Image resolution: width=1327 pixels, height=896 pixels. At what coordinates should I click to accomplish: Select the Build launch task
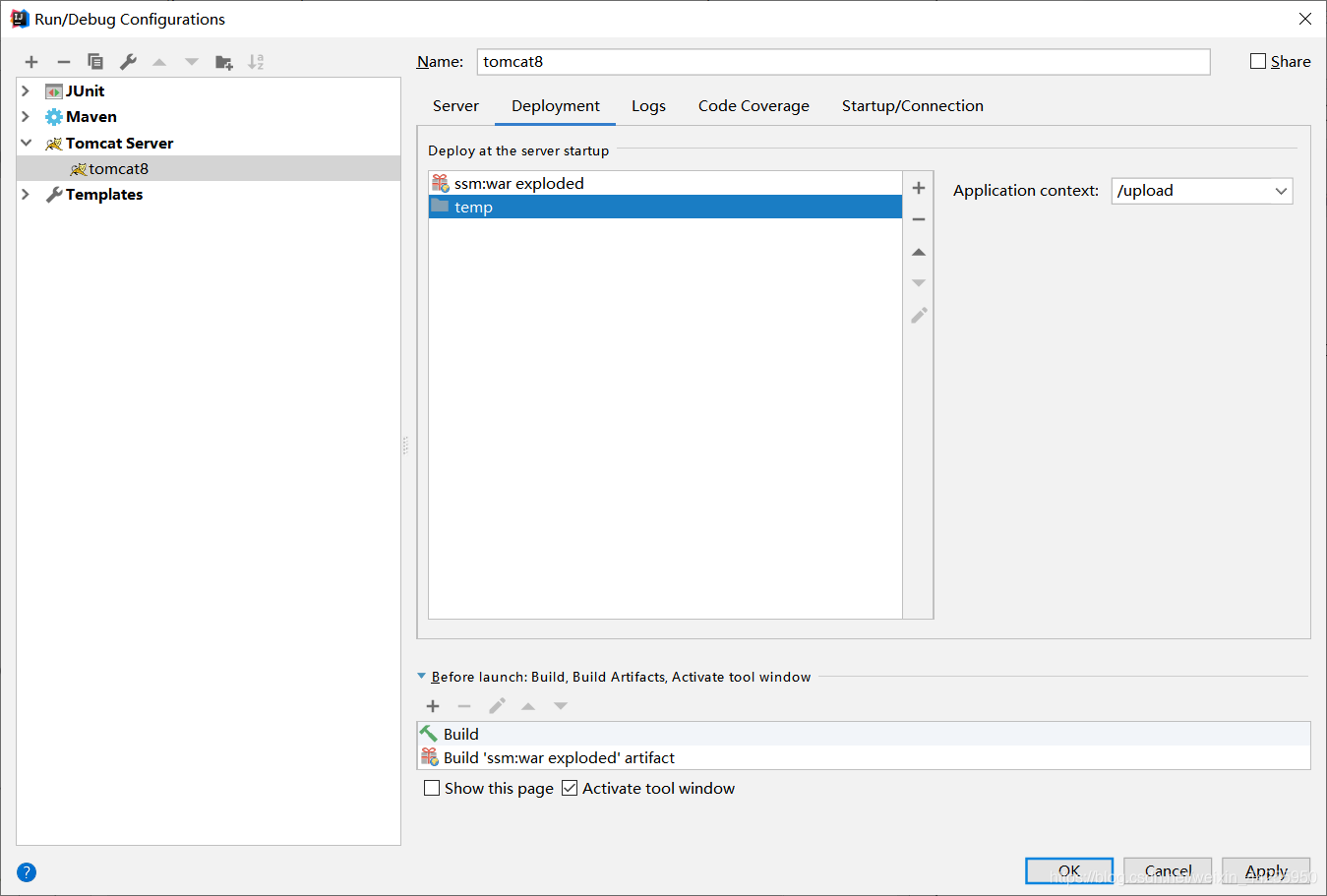click(864, 734)
